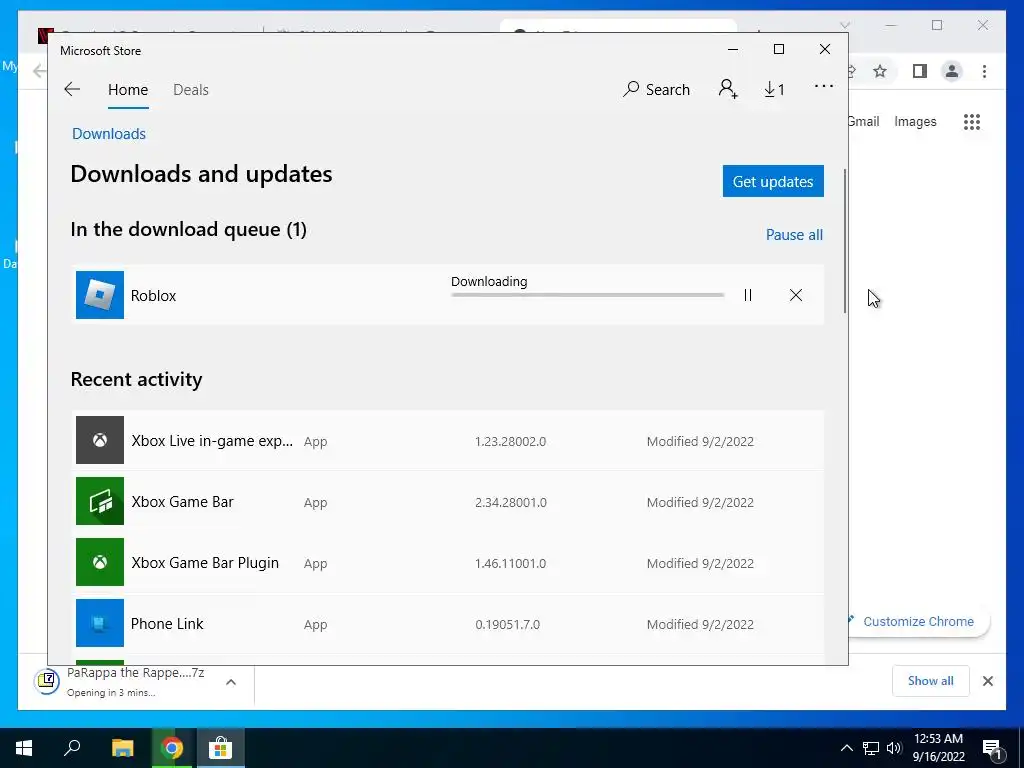Viewport: 1024px width, 768px height.
Task: Click version 1.46.11001.0 text
Action: coord(511,564)
